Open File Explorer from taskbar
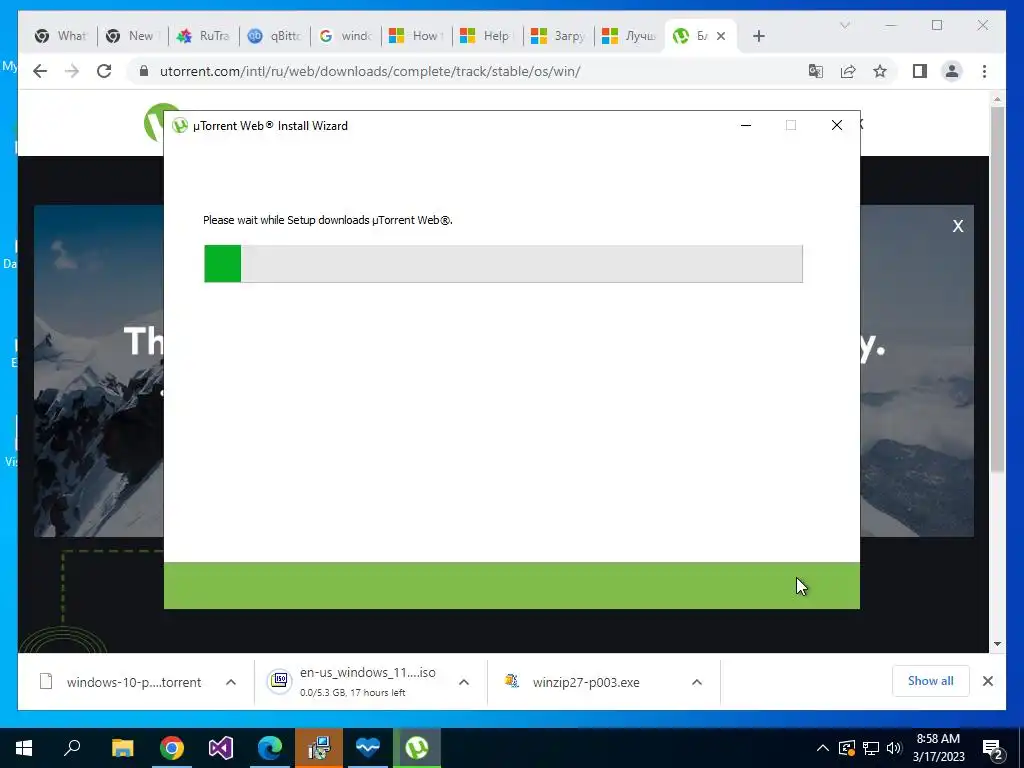Viewport: 1024px width, 768px height. [122, 748]
